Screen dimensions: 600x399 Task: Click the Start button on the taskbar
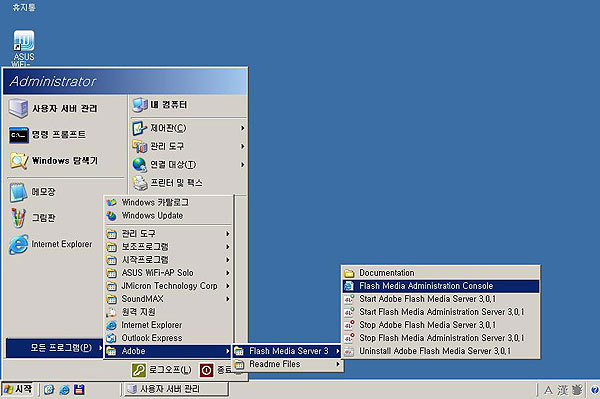18,389
